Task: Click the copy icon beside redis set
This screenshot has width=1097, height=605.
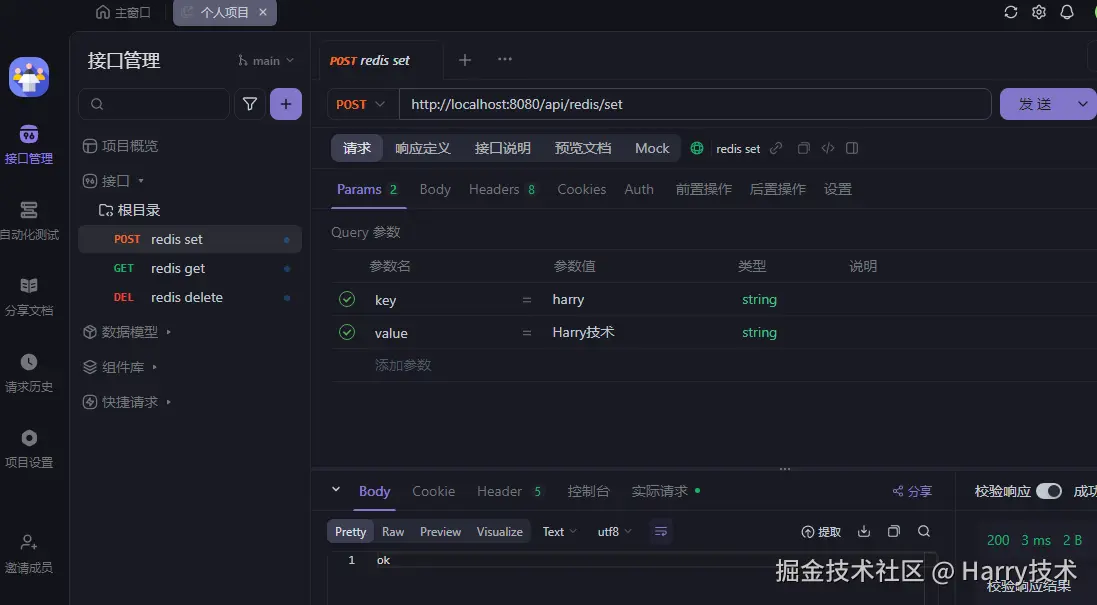Action: [804, 148]
